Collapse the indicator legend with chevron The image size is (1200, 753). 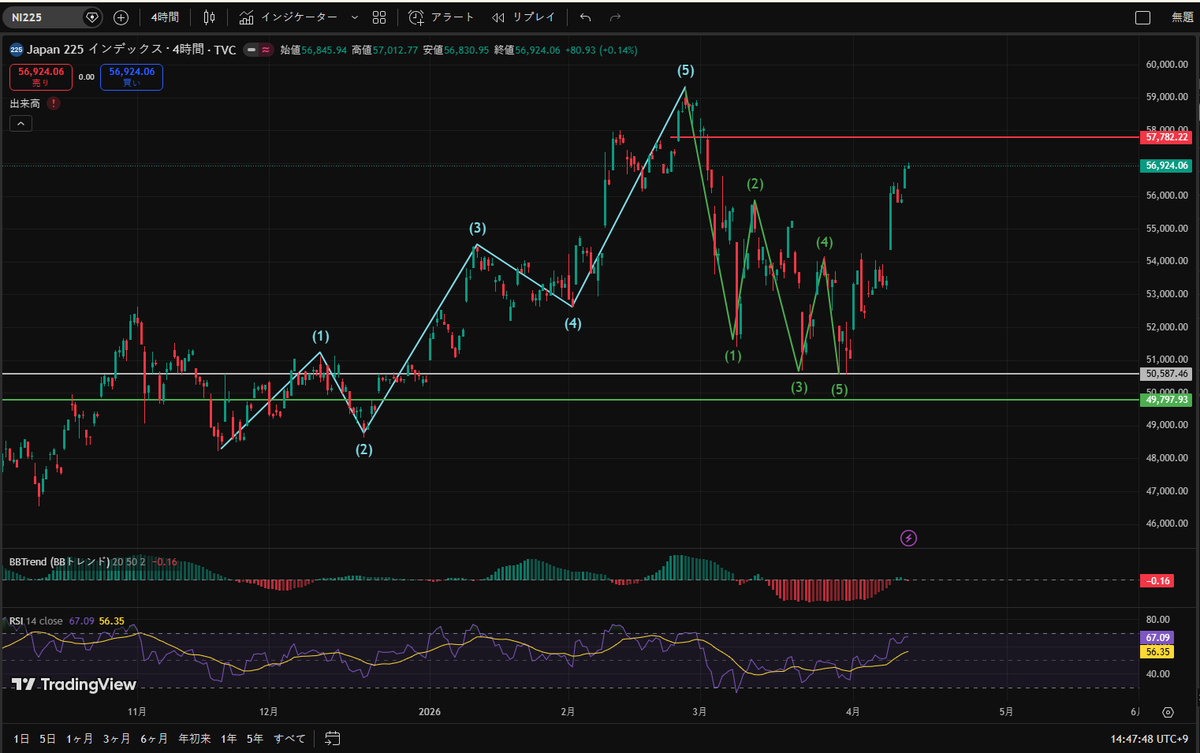click(x=21, y=124)
